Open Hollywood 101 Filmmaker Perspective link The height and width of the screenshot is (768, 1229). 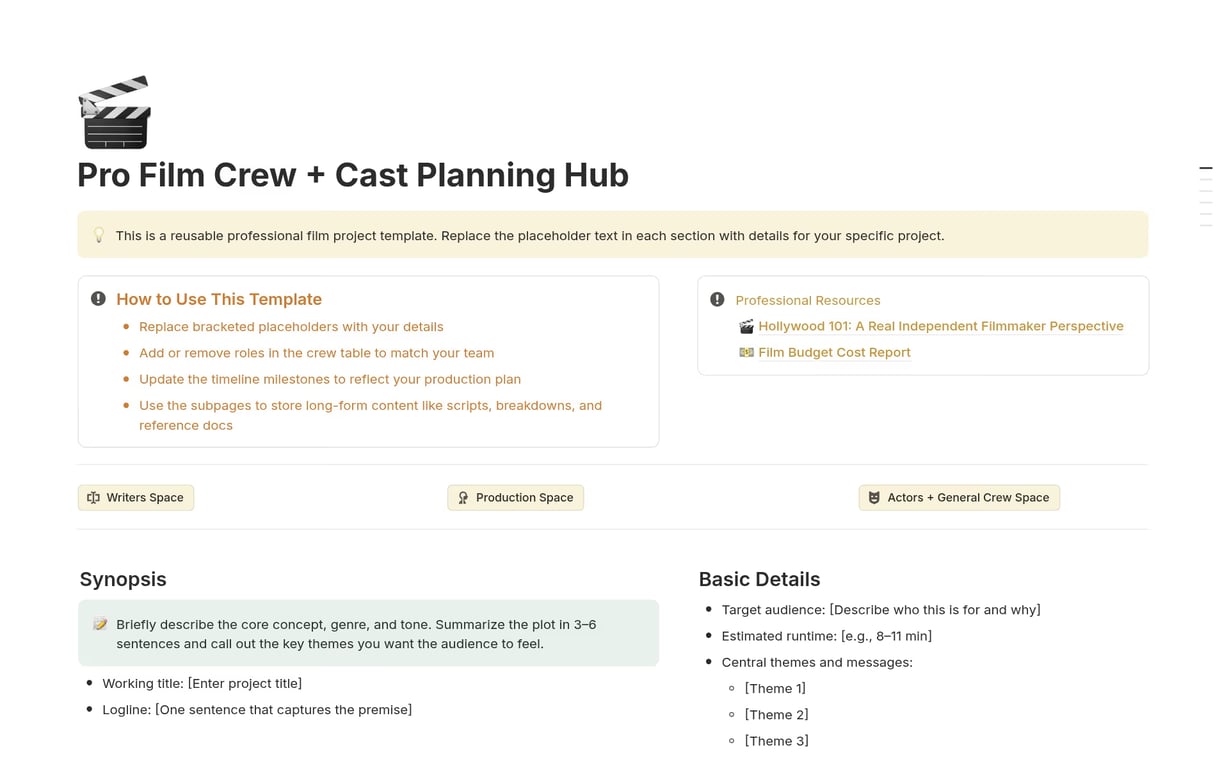940,326
